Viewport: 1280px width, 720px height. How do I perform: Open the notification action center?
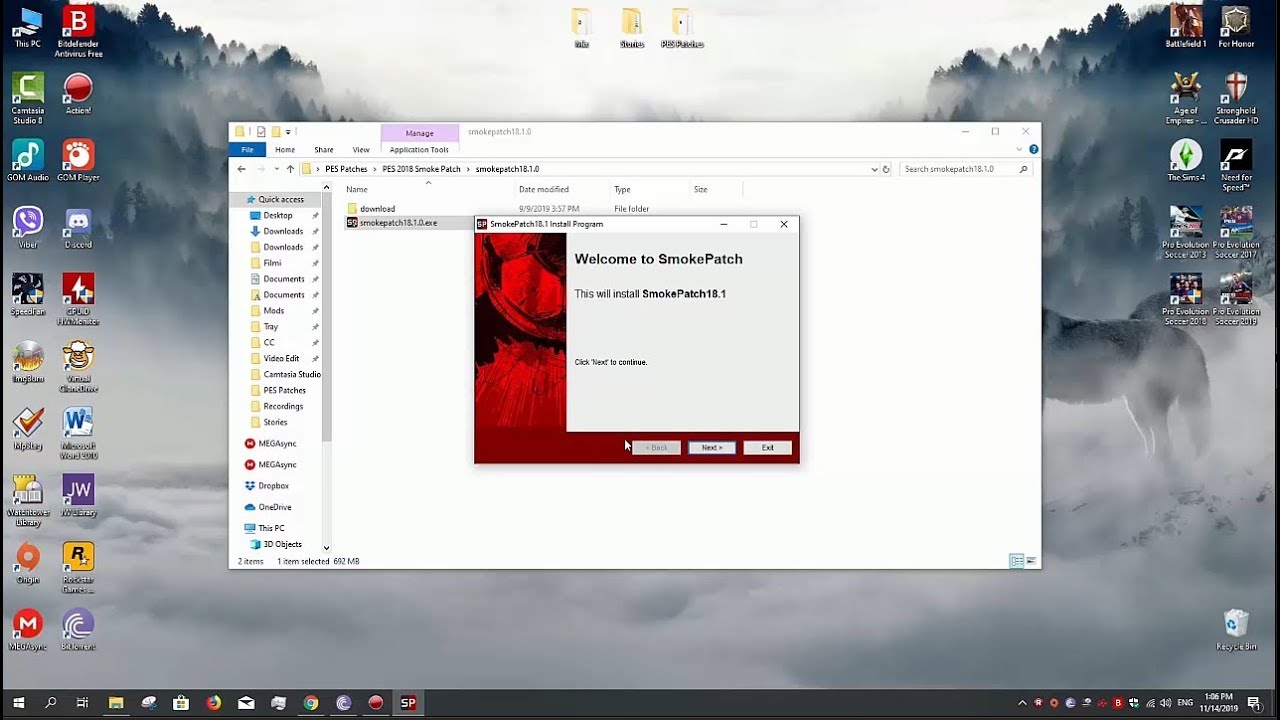click(x=1254, y=703)
